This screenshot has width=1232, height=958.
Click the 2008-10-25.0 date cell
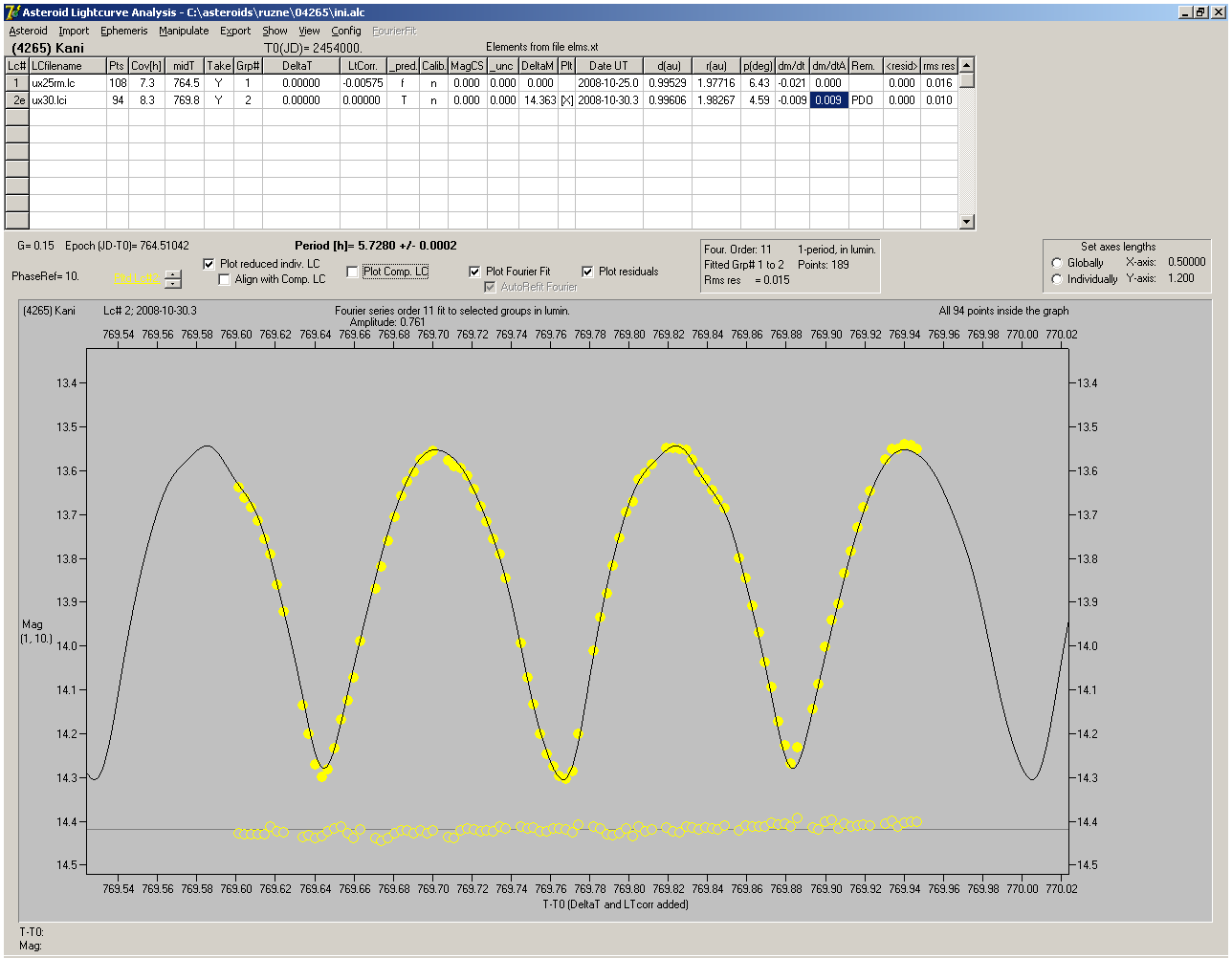pos(608,83)
